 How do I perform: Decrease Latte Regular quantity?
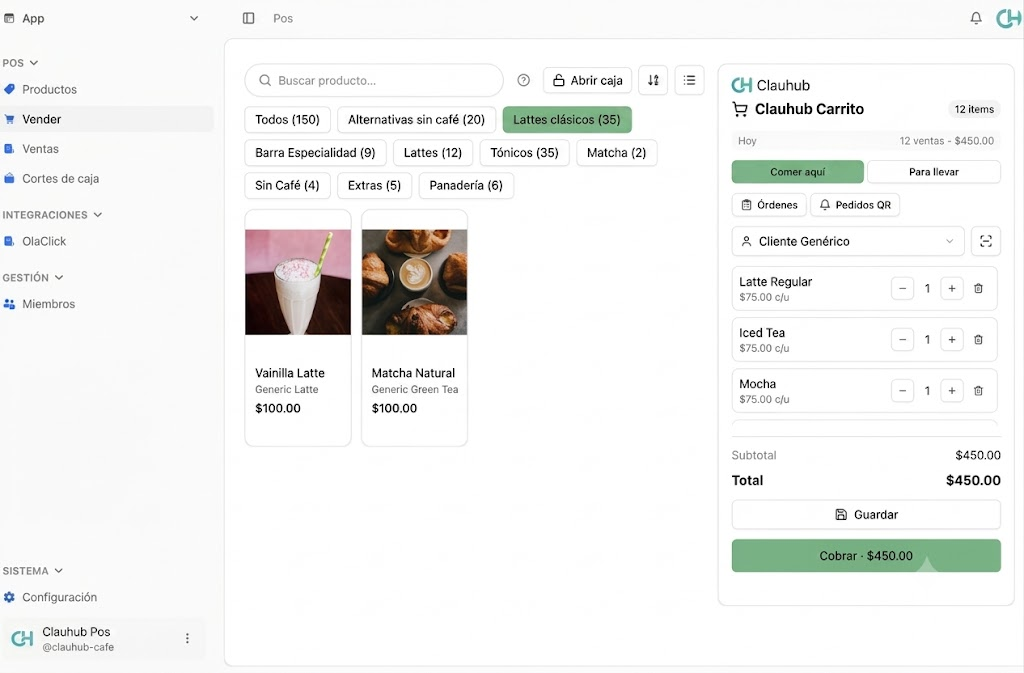(x=902, y=288)
